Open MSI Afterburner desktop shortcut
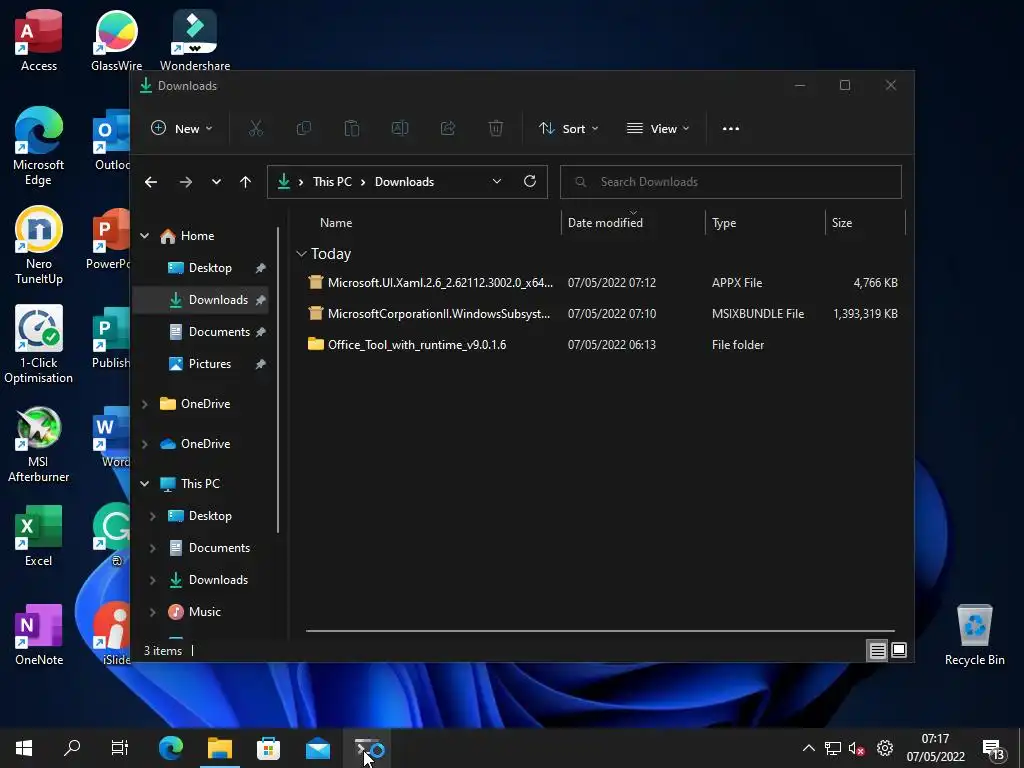 pos(39,444)
